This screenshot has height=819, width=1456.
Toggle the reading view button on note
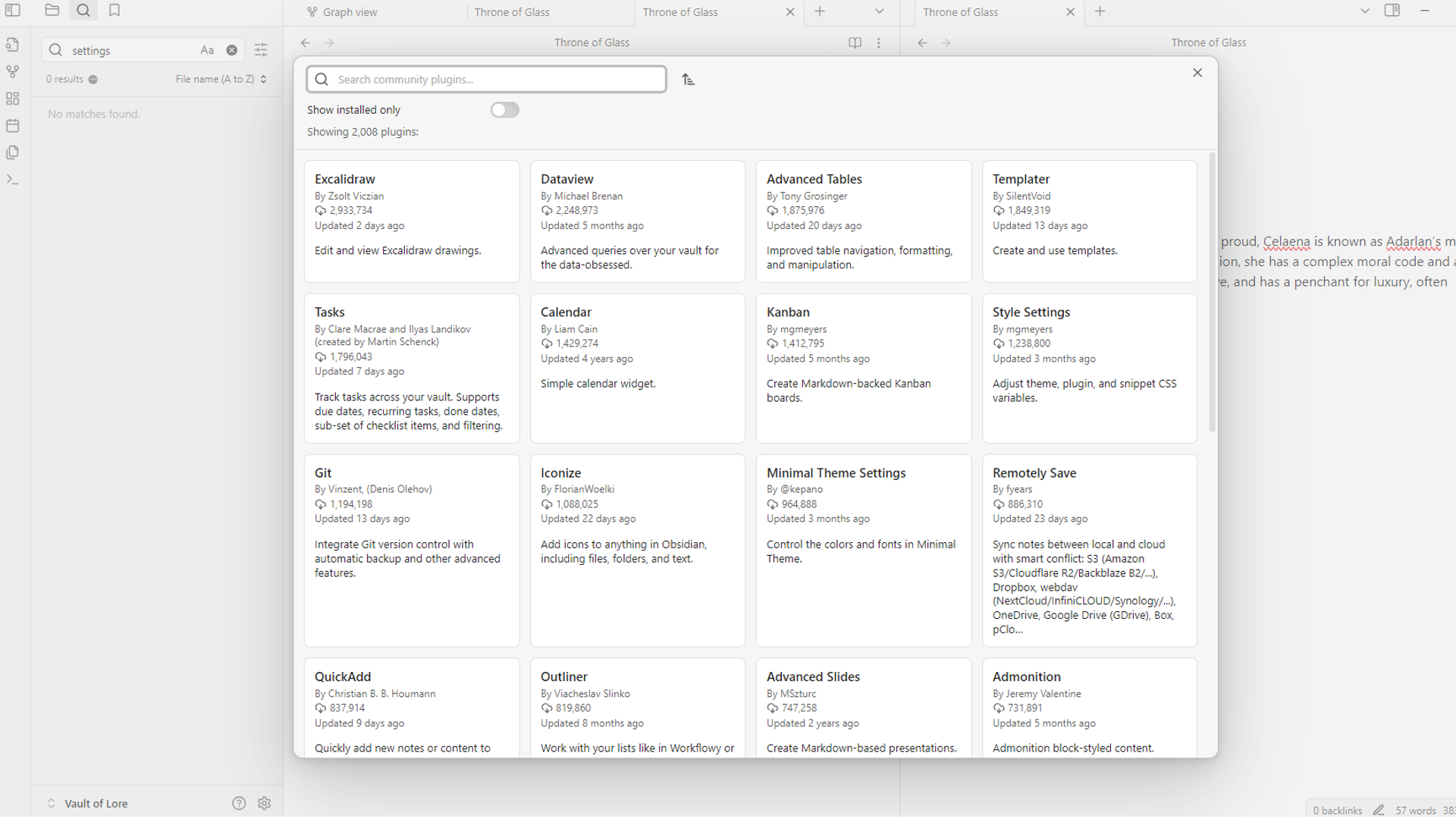[855, 42]
